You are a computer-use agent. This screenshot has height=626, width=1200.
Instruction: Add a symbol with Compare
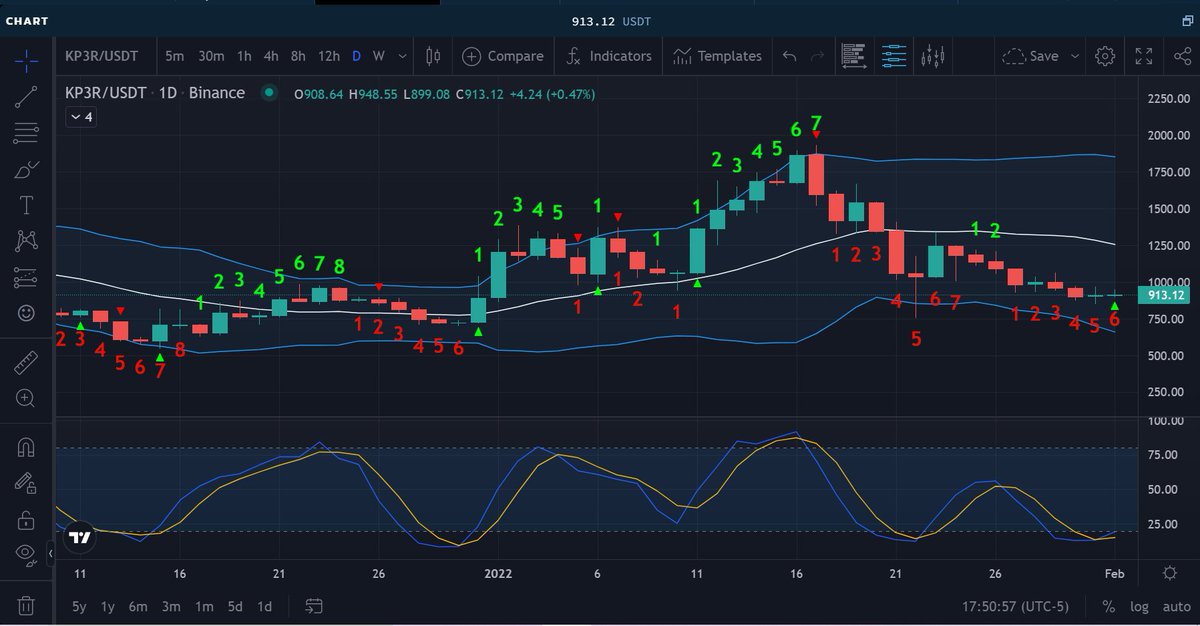(x=503, y=56)
